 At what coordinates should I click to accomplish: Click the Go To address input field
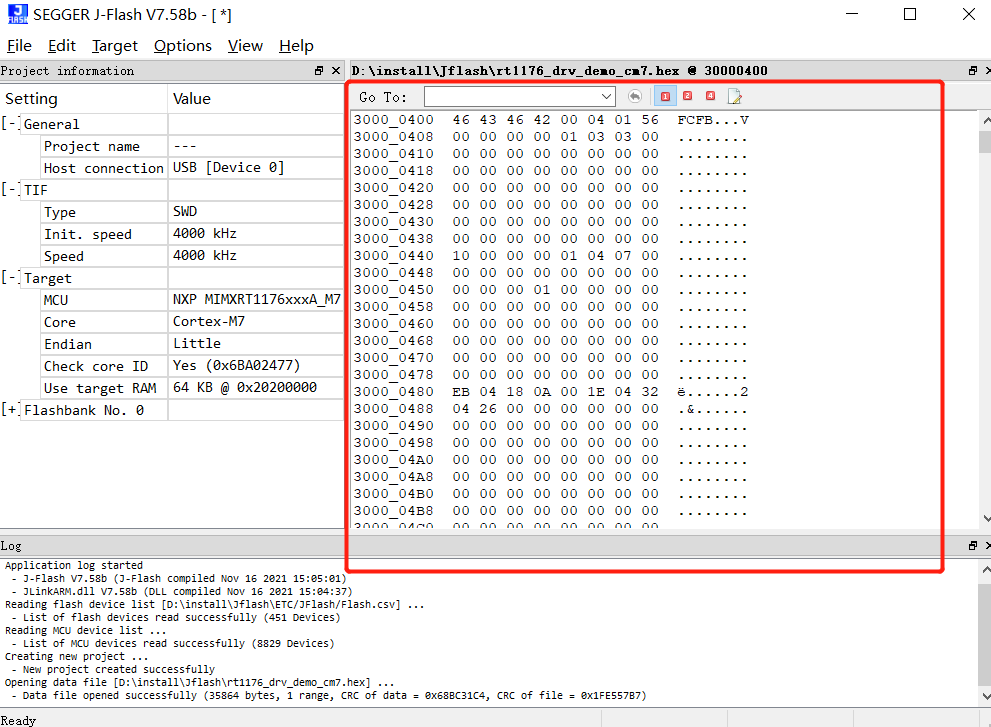[510, 97]
